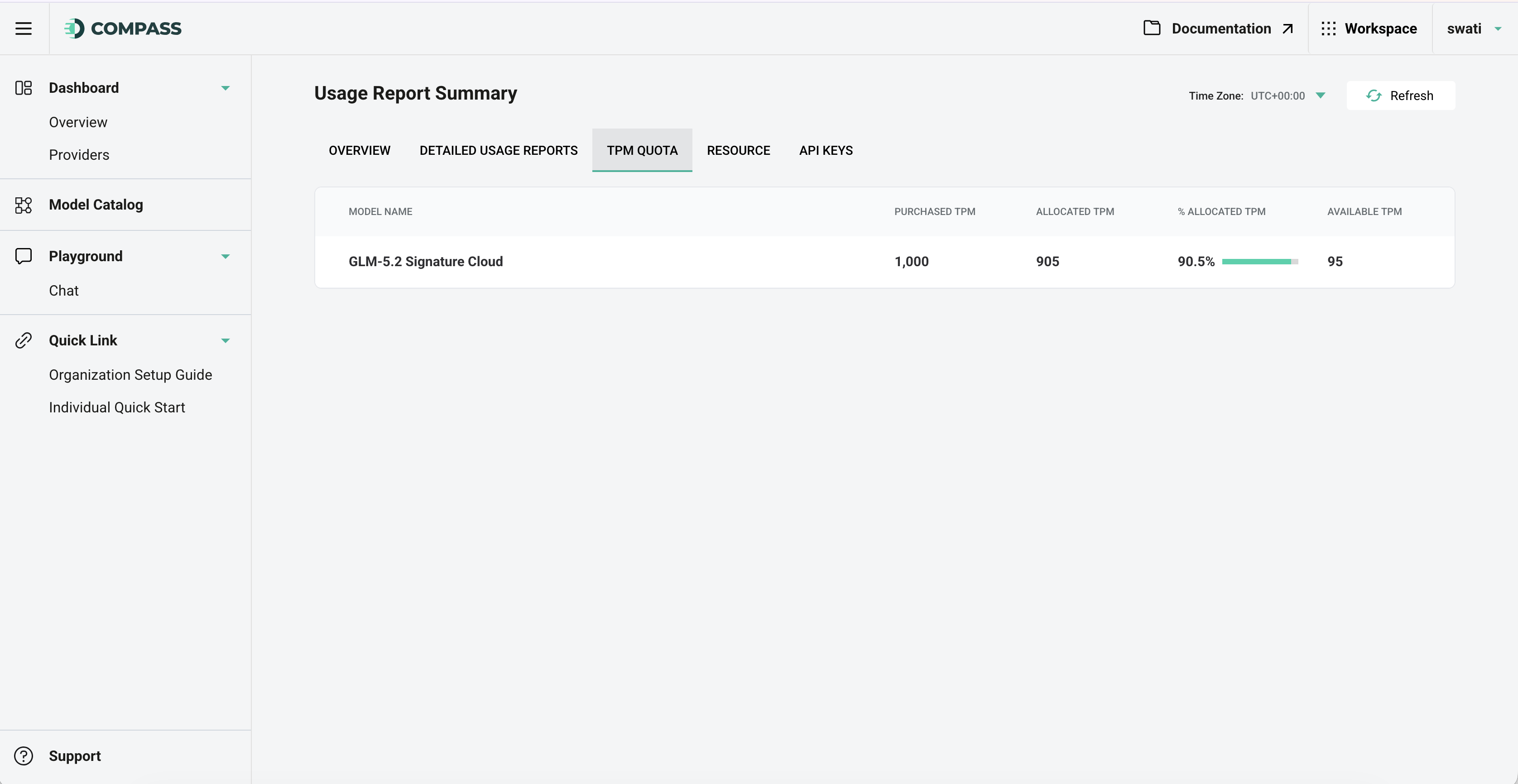Click the Support question mark icon

[x=24, y=756]
